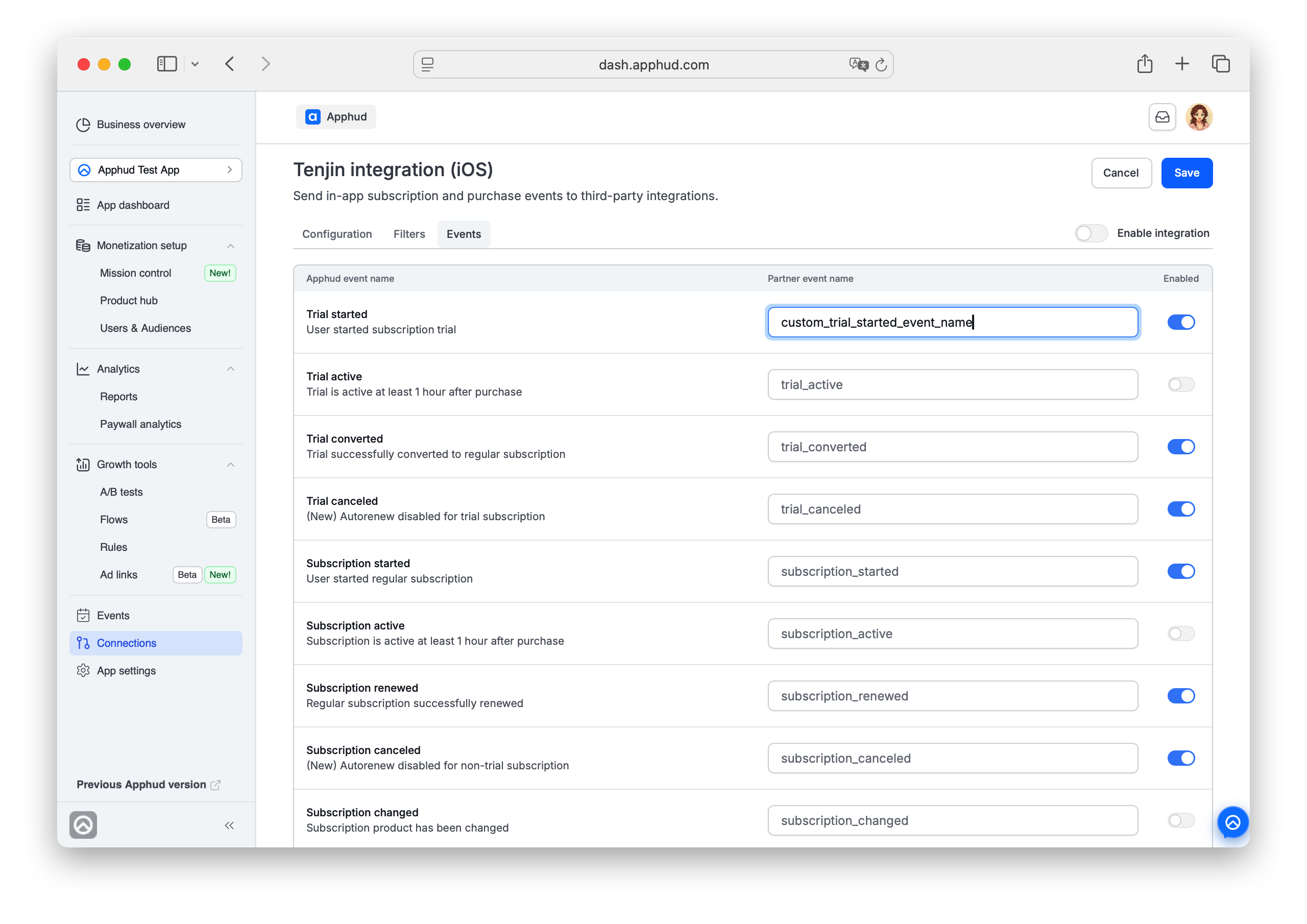Enable the Subscription active event toggle
The image size is (1307, 924).
1180,634
